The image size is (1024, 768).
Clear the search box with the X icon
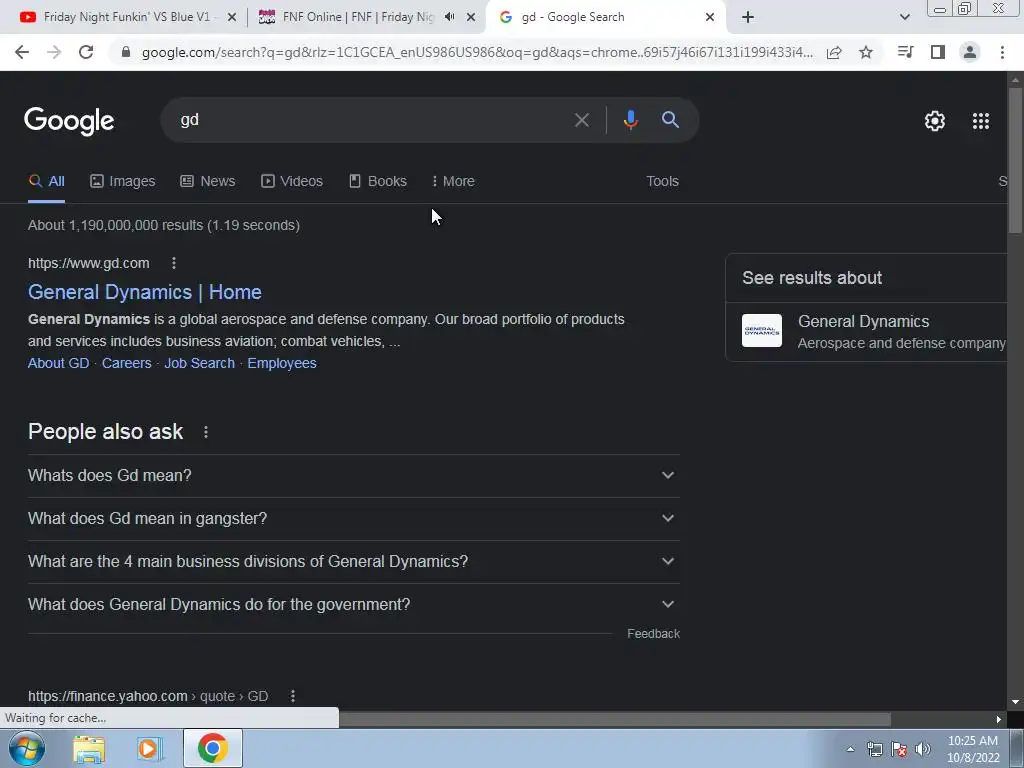582,120
